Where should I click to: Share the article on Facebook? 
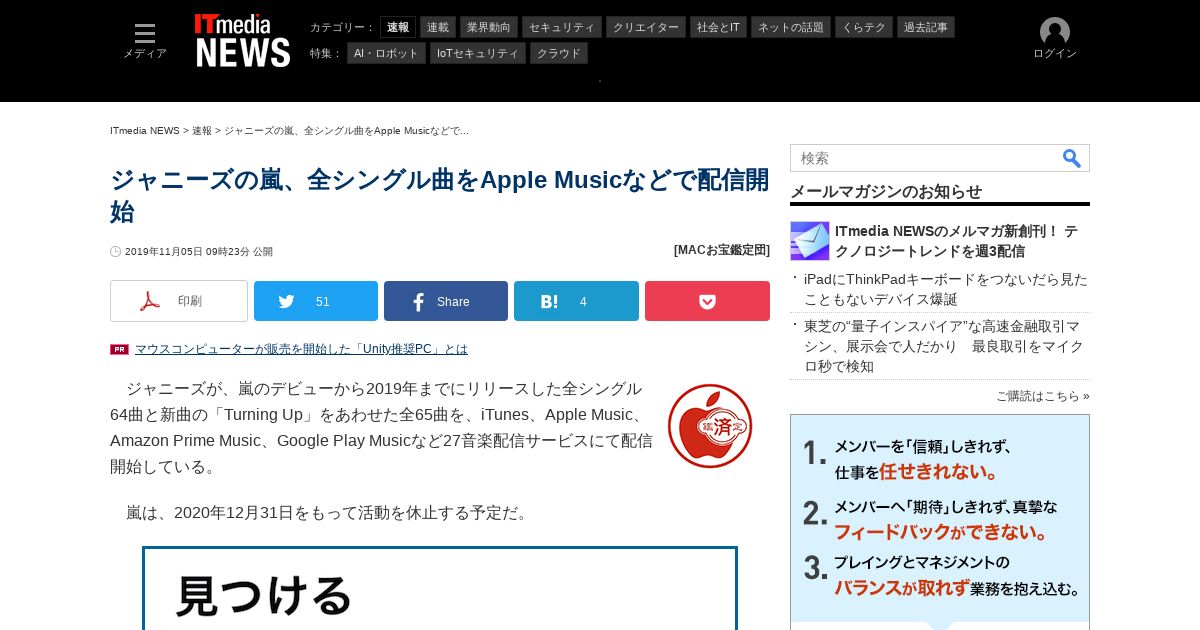[x=446, y=301]
